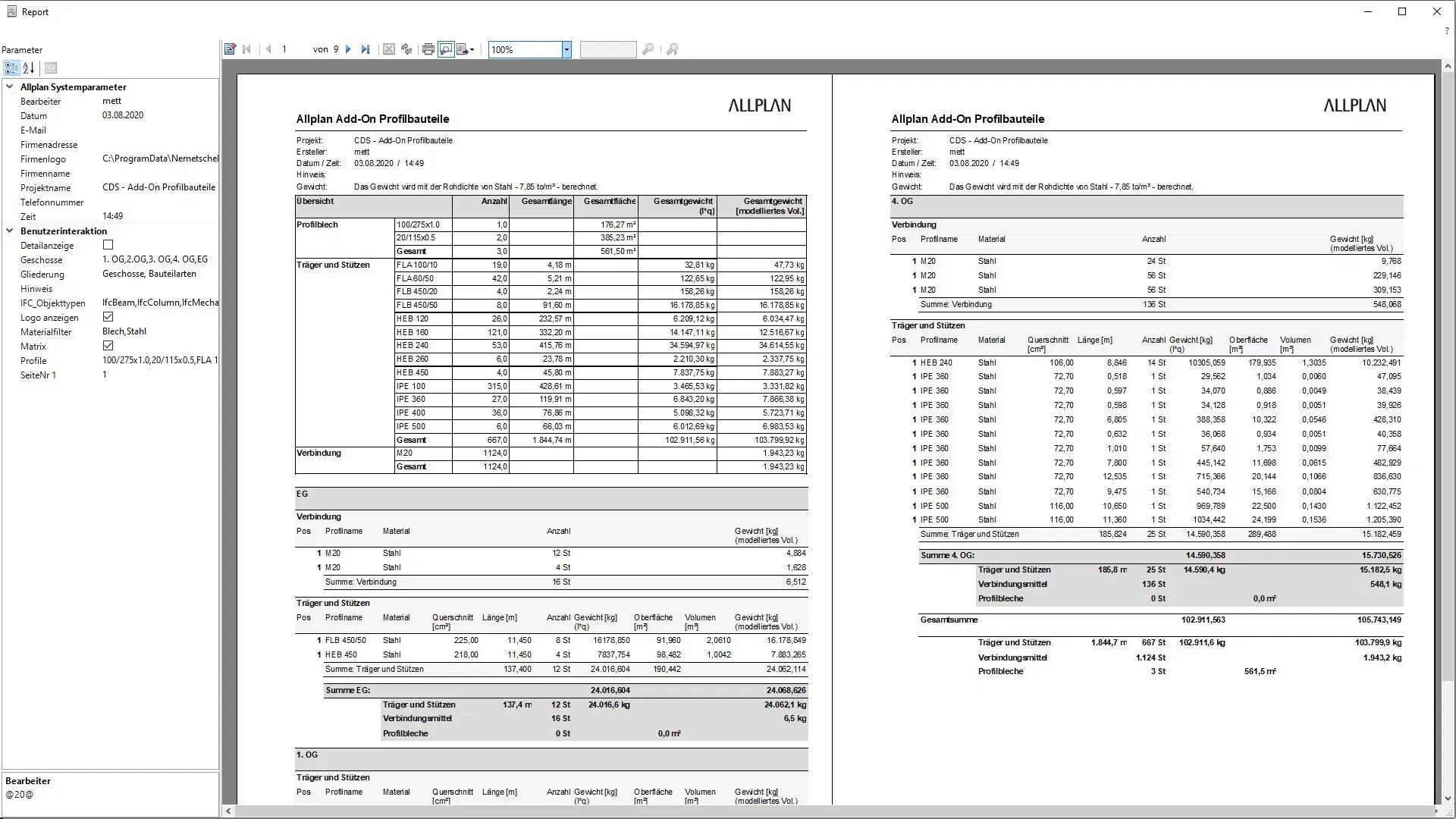The height and width of the screenshot is (819, 1456).
Task: Toggle the Print preview icon
Action: [446, 49]
